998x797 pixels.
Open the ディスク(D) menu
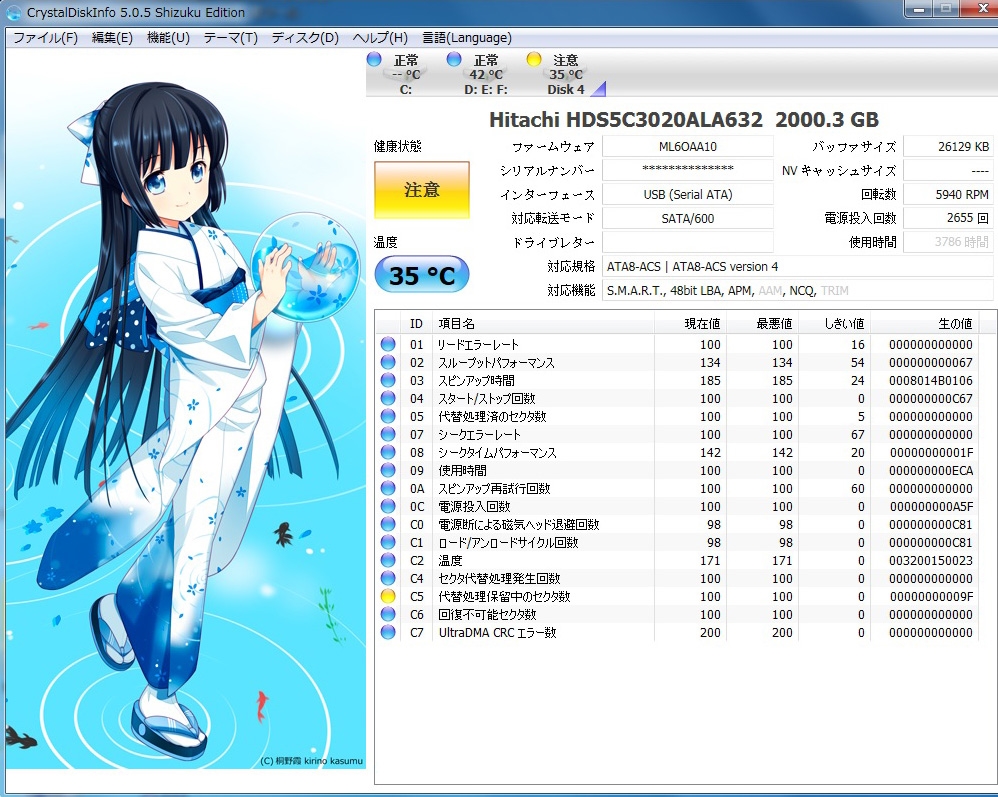(x=305, y=38)
